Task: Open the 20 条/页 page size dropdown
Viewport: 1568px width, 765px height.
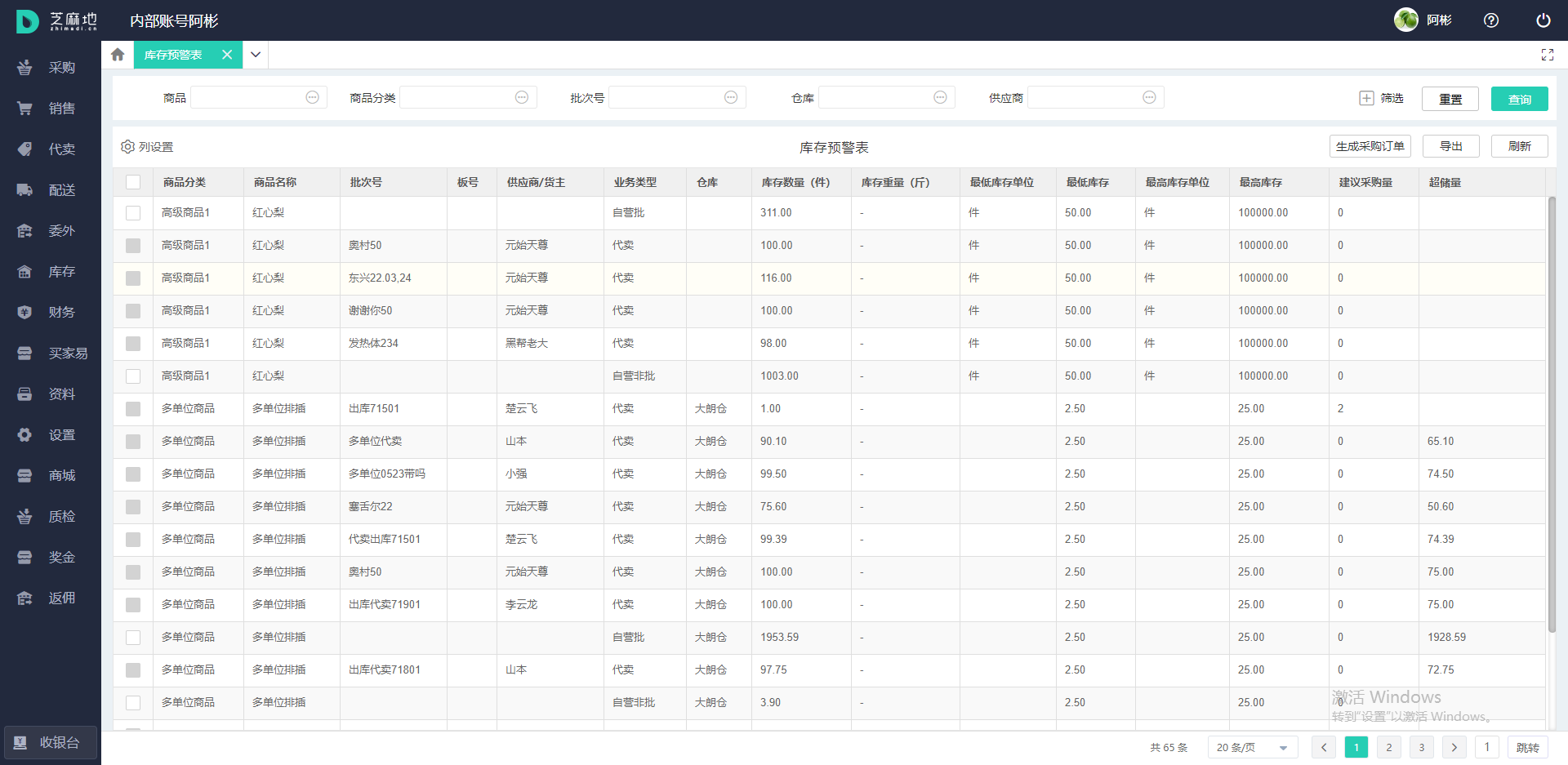Action: pos(1252,747)
